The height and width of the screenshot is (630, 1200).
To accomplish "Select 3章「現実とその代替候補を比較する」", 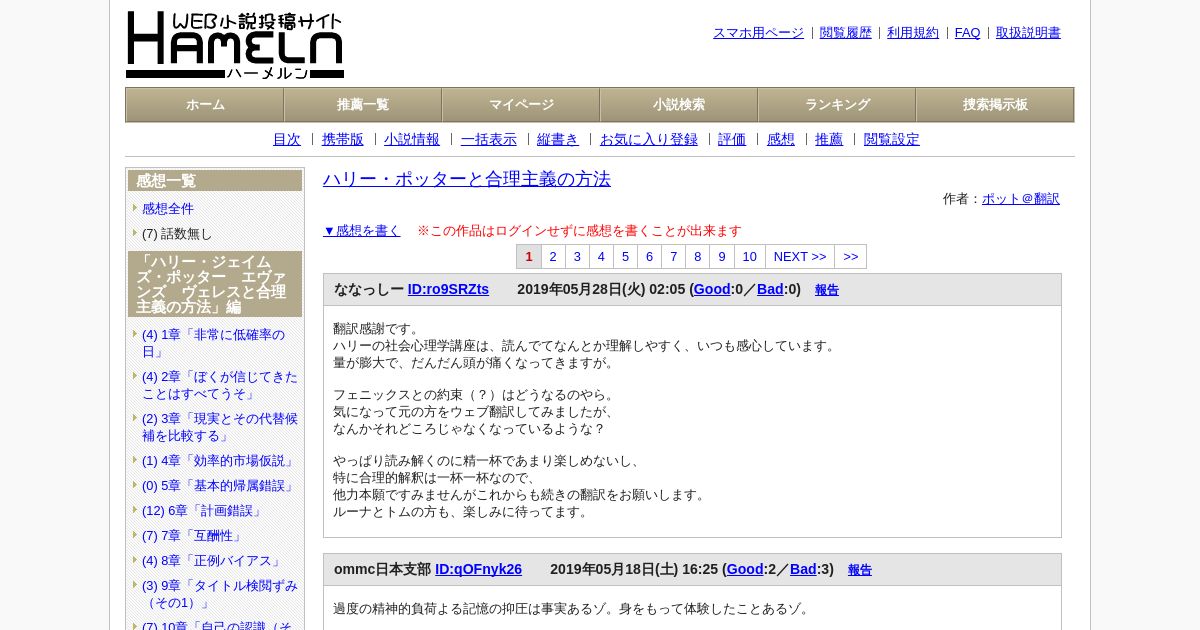I will click(x=220, y=427).
